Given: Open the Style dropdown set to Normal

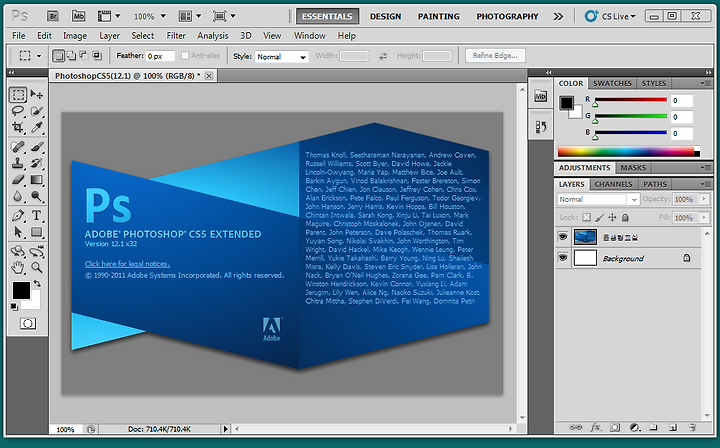Looking at the screenshot, I should pyautogui.click(x=281, y=57).
